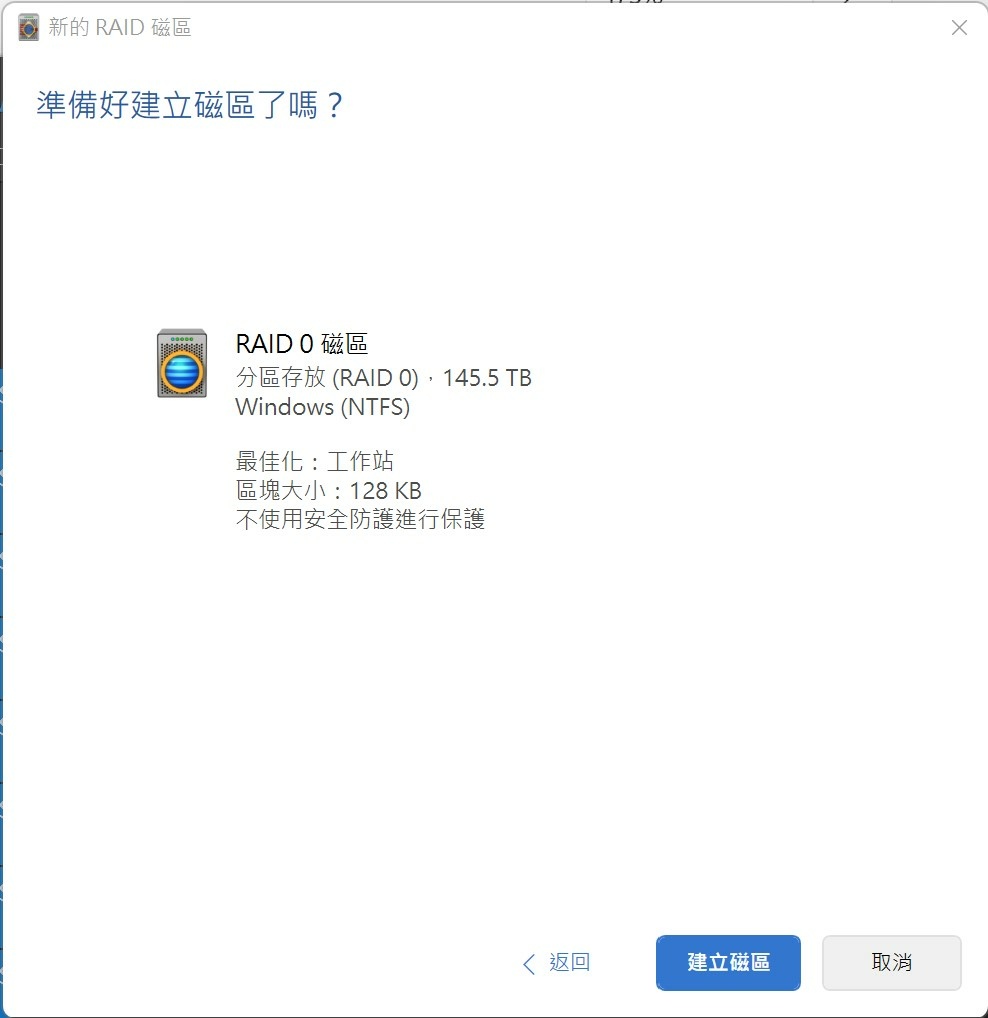Click the 不使用安全防護進行保護 line
This screenshot has width=988, height=1018.
pos(360,519)
